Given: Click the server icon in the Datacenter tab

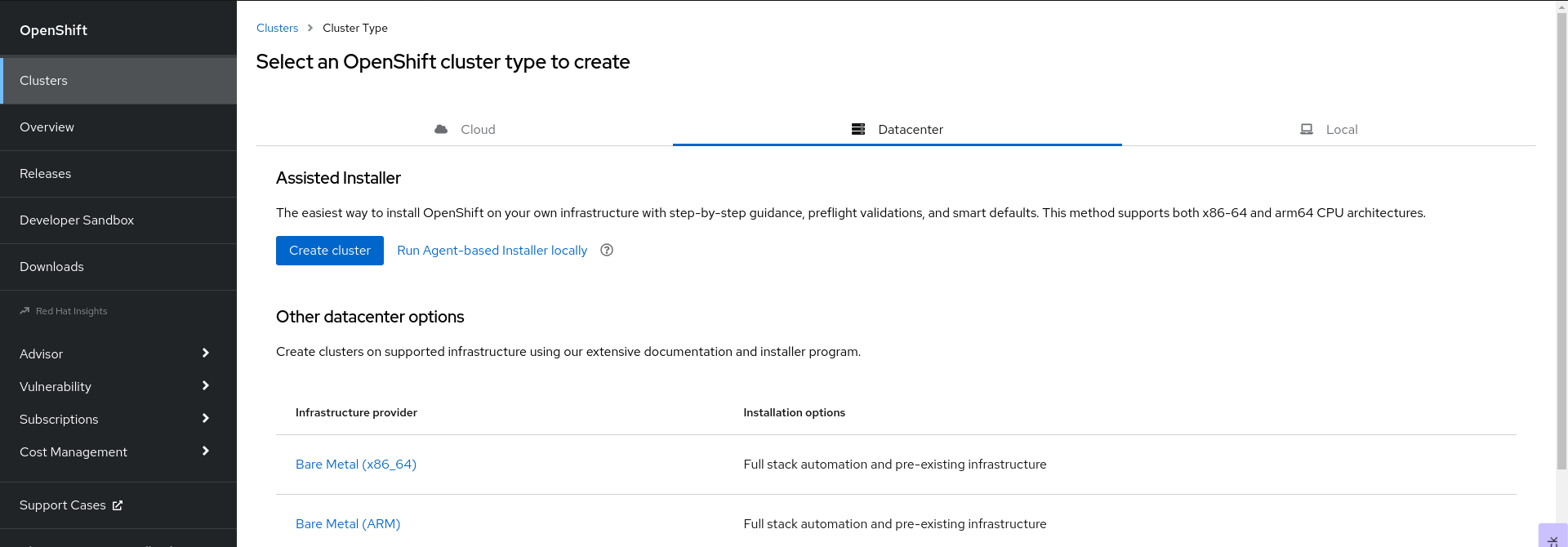Looking at the screenshot, I should 858,129.
